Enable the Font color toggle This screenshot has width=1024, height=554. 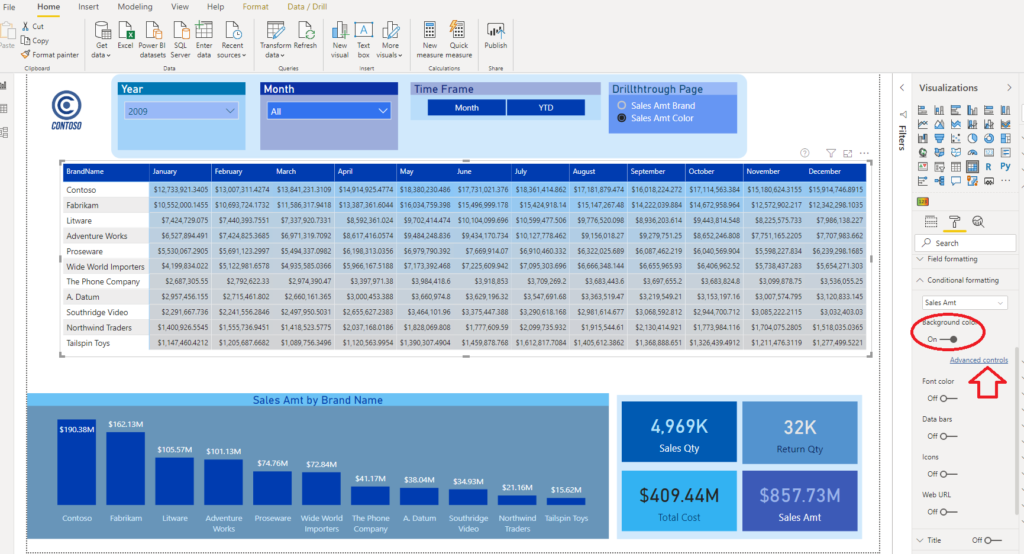coord(948,399)
